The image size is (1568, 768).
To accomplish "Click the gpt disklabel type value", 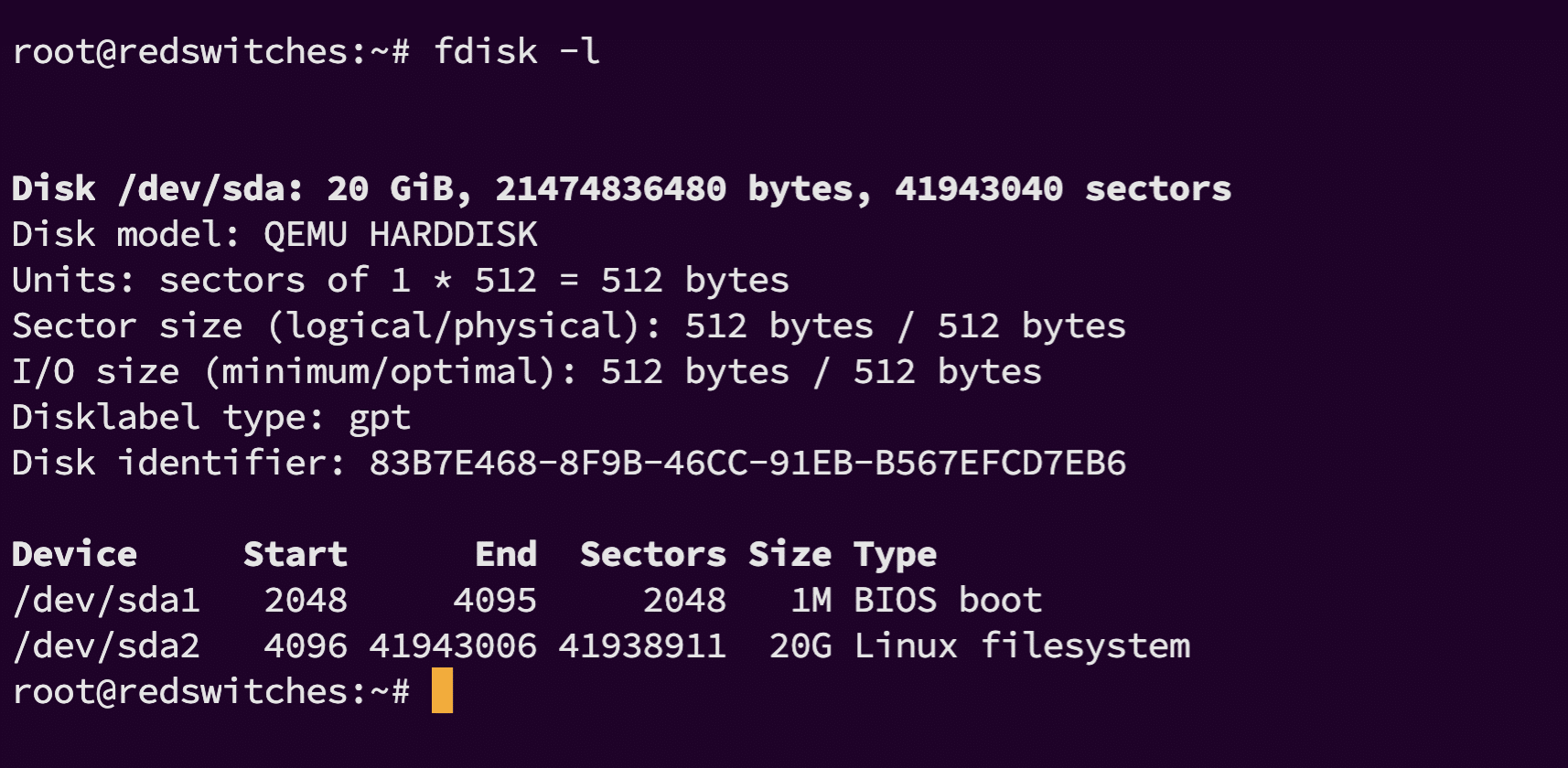I will pos(380,419).
